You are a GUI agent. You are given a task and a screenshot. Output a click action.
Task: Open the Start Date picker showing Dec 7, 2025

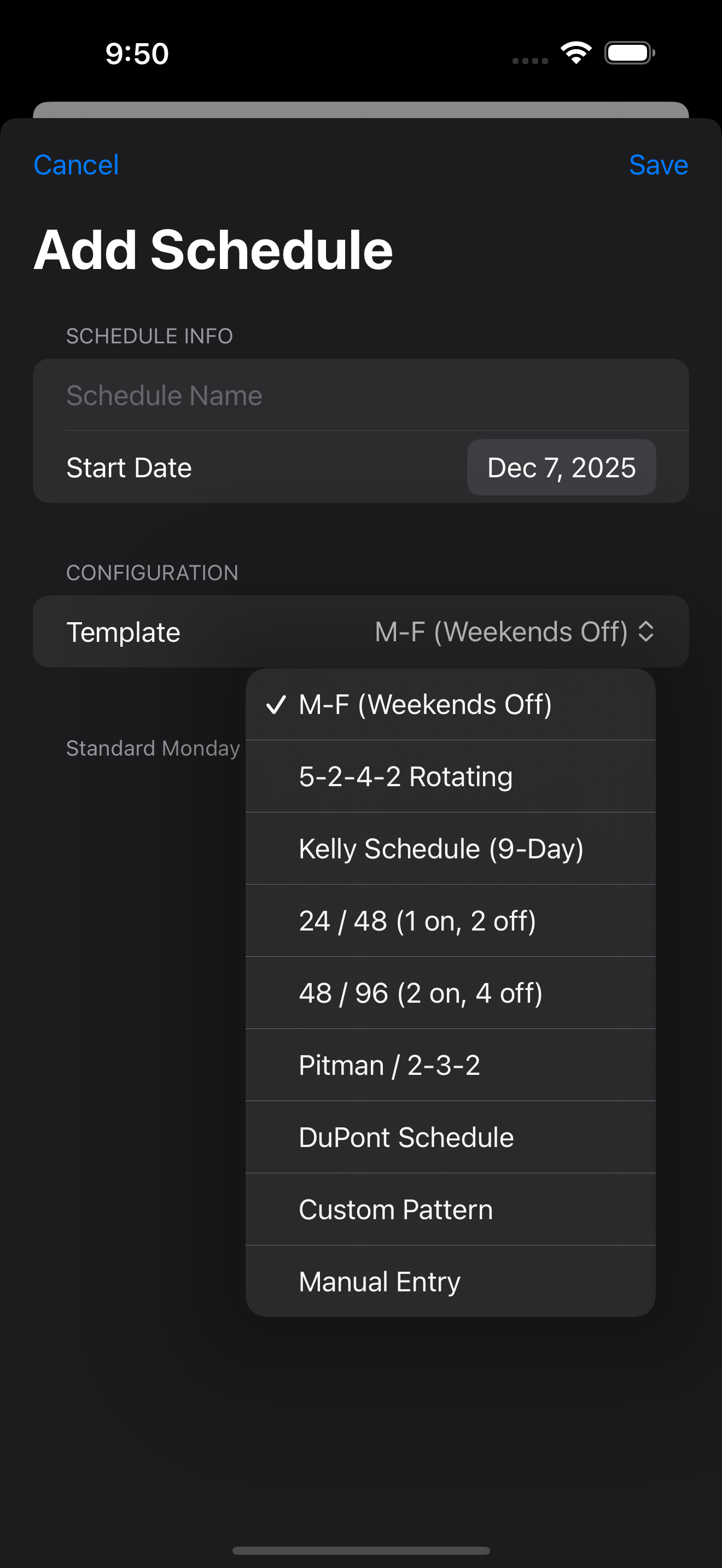click(x=561, y=467)
